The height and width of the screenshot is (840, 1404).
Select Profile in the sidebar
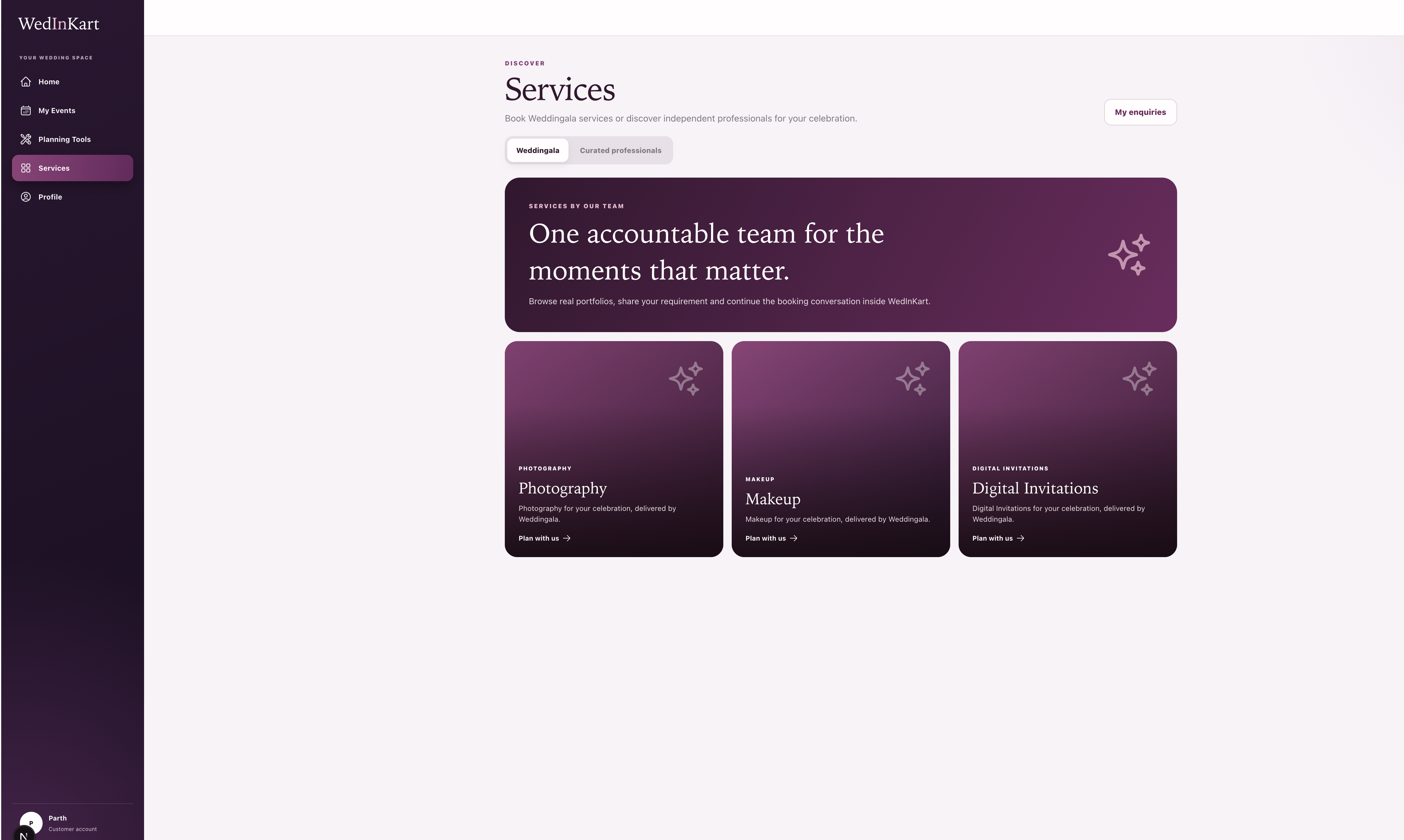pos(72,197)
